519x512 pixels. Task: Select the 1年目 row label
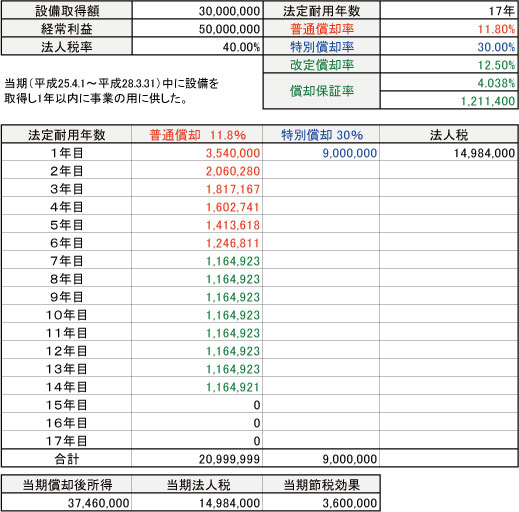click(x=67, y=153)
